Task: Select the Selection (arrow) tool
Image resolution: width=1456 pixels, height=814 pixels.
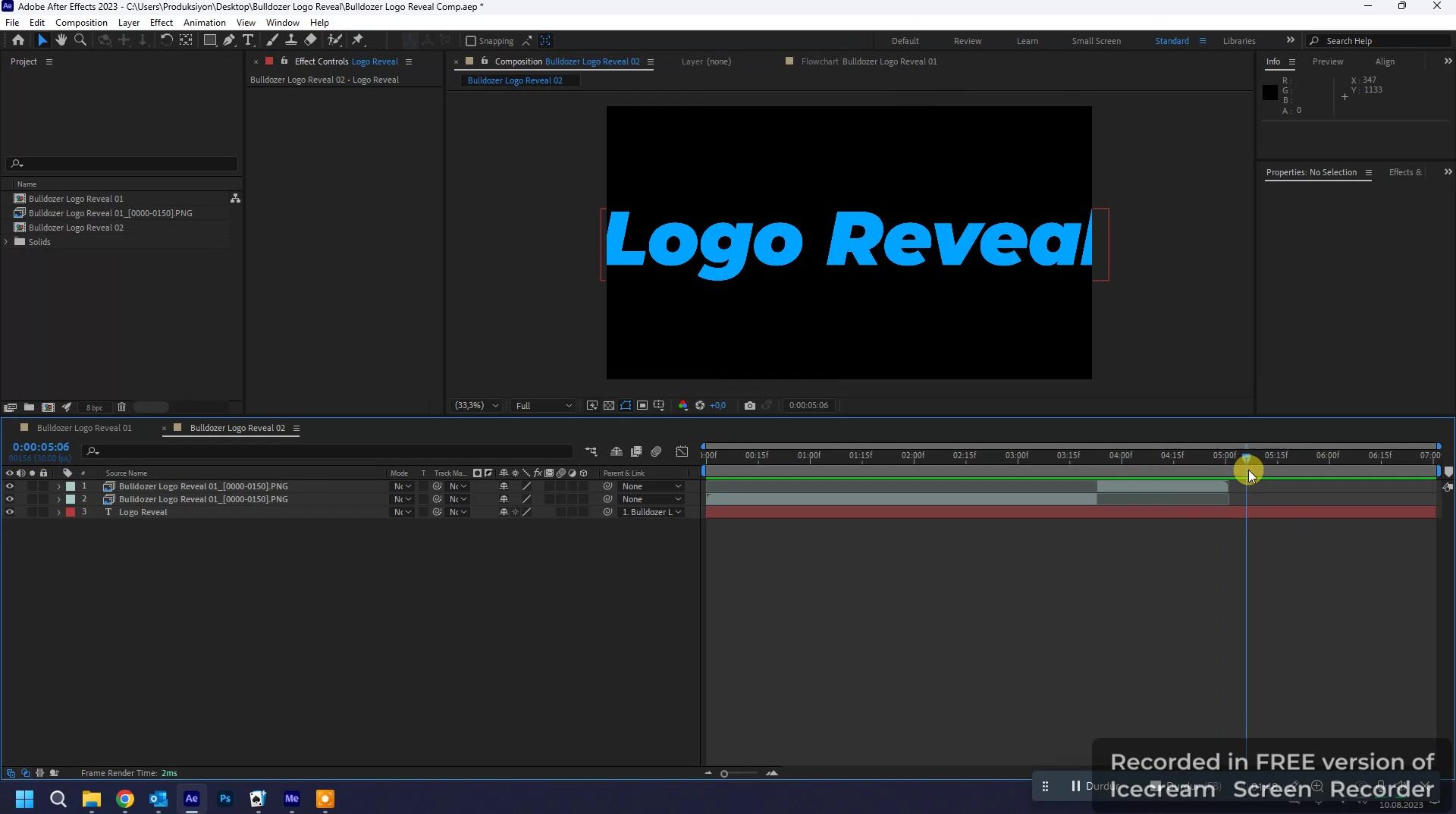Action: click(x=42, y=40)
